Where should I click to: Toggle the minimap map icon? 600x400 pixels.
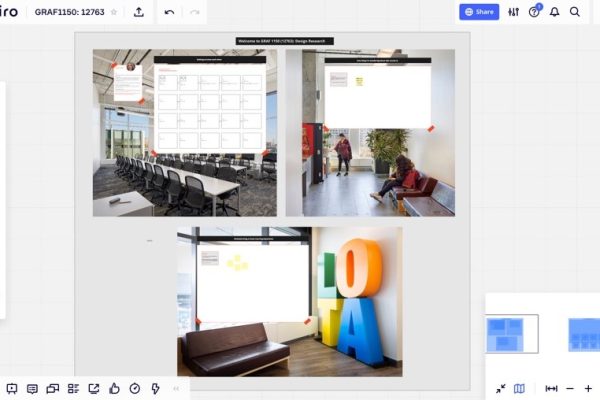click(519, 388)
